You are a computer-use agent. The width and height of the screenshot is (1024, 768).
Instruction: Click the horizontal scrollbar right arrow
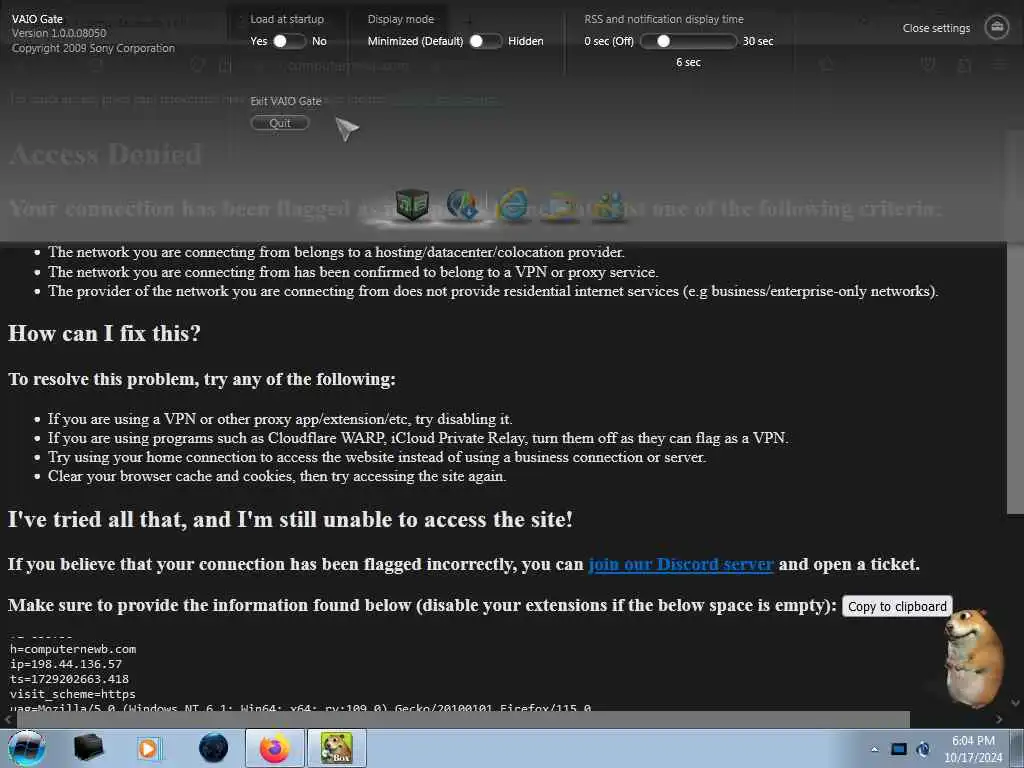tap(999, 719)
